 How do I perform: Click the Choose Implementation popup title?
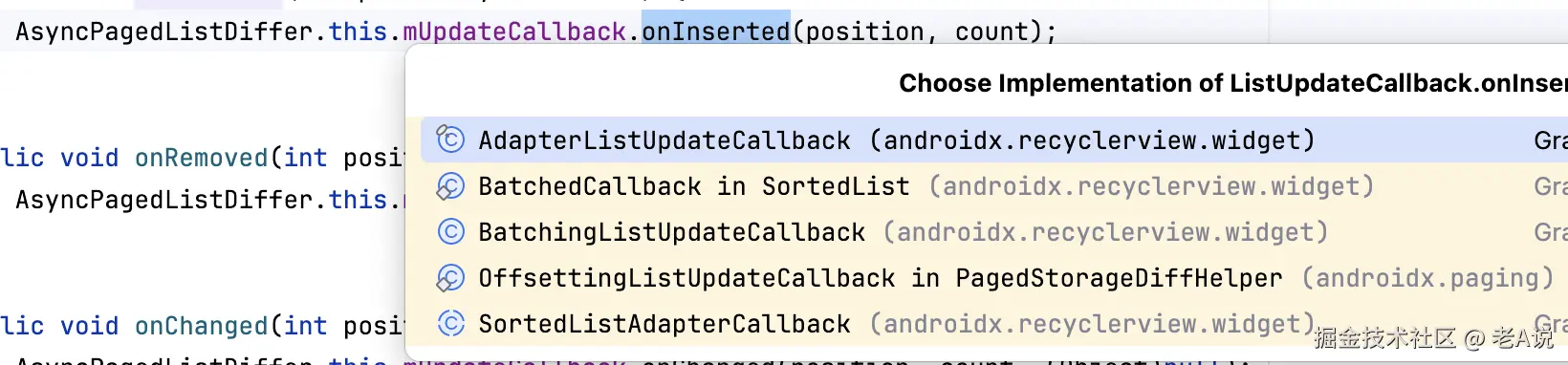tap(1233, 83)
